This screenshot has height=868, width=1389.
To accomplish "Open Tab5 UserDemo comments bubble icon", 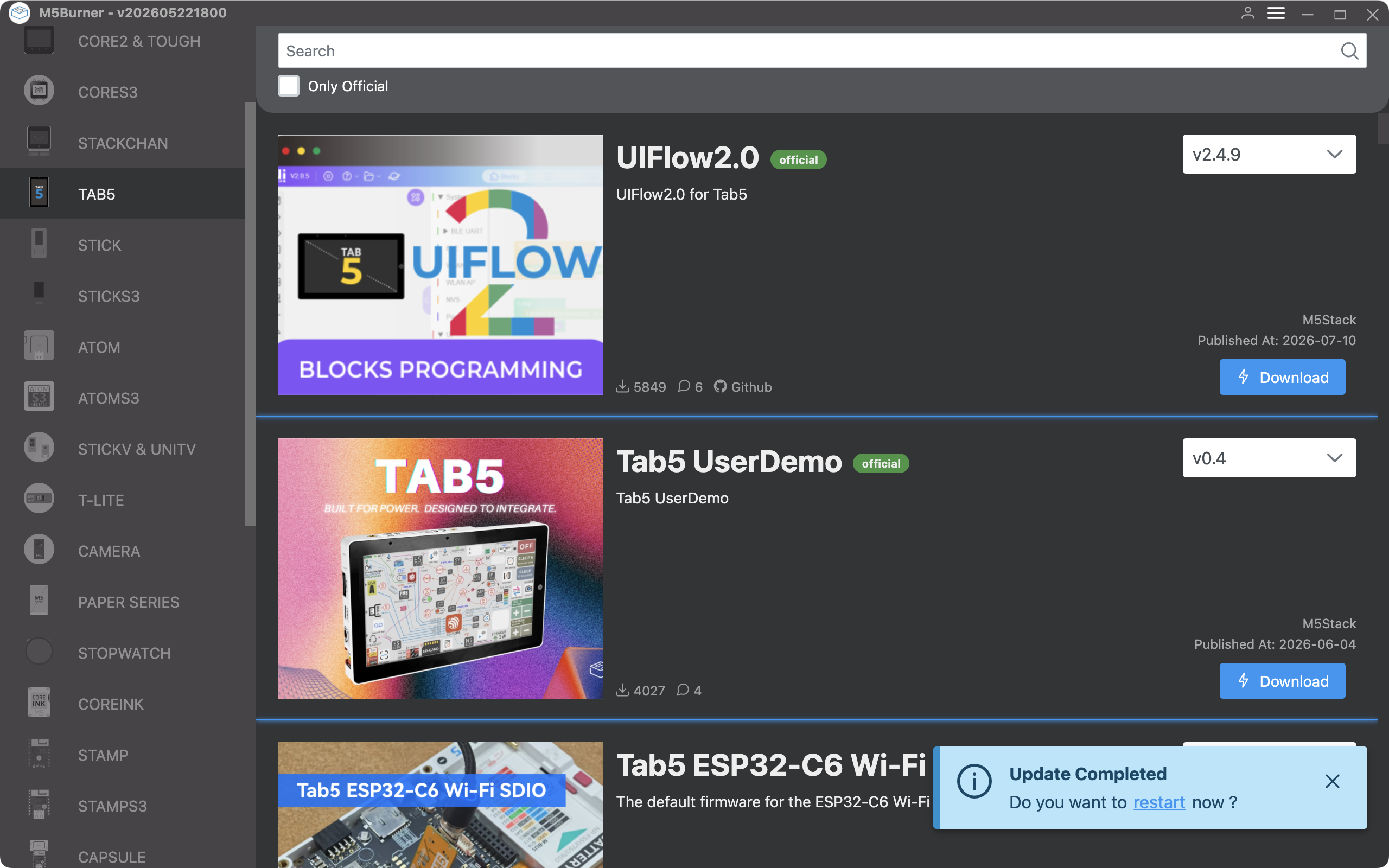I will (683, 691).
